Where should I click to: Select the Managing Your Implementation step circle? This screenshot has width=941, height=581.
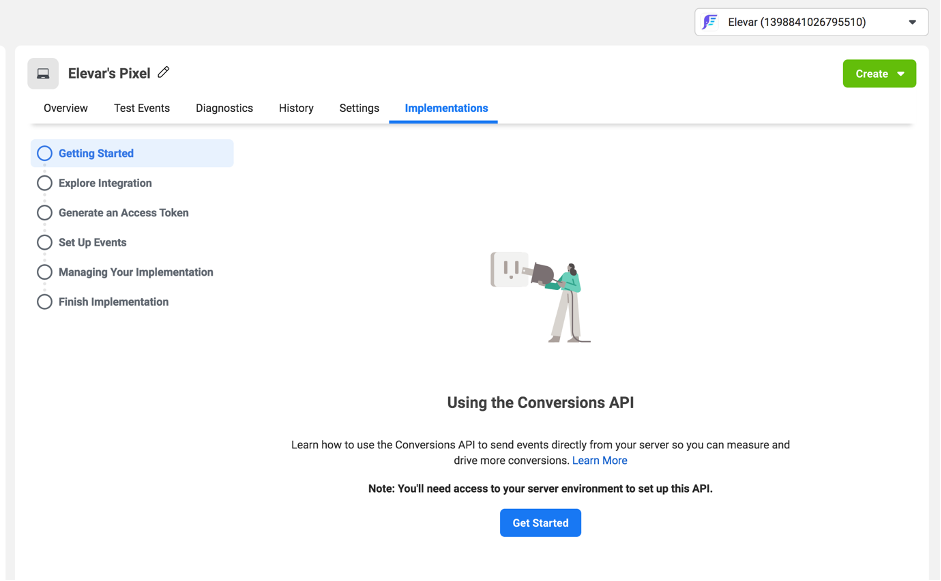click(44, 272)
